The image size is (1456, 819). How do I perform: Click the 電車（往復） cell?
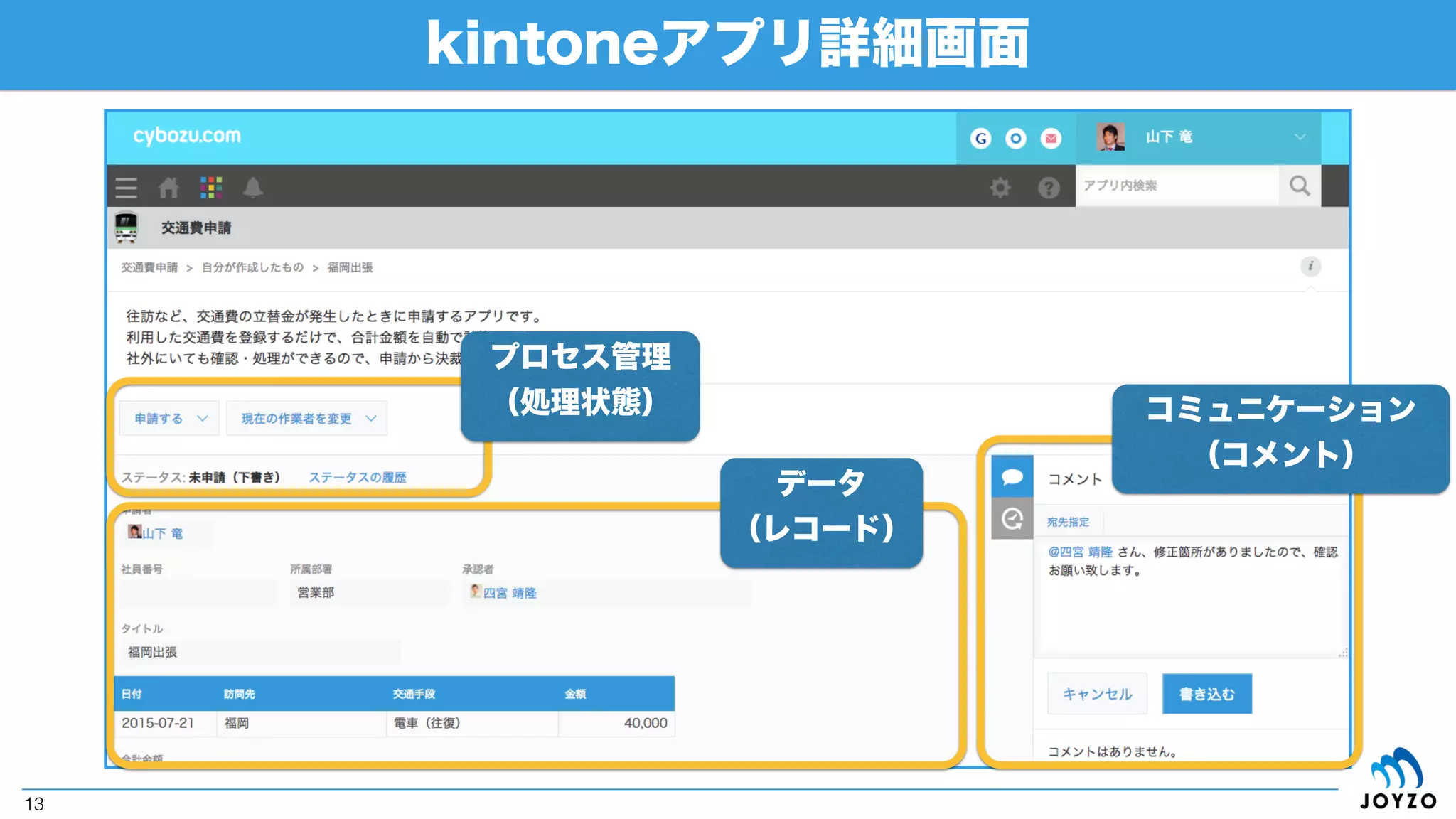click(472, 723)
